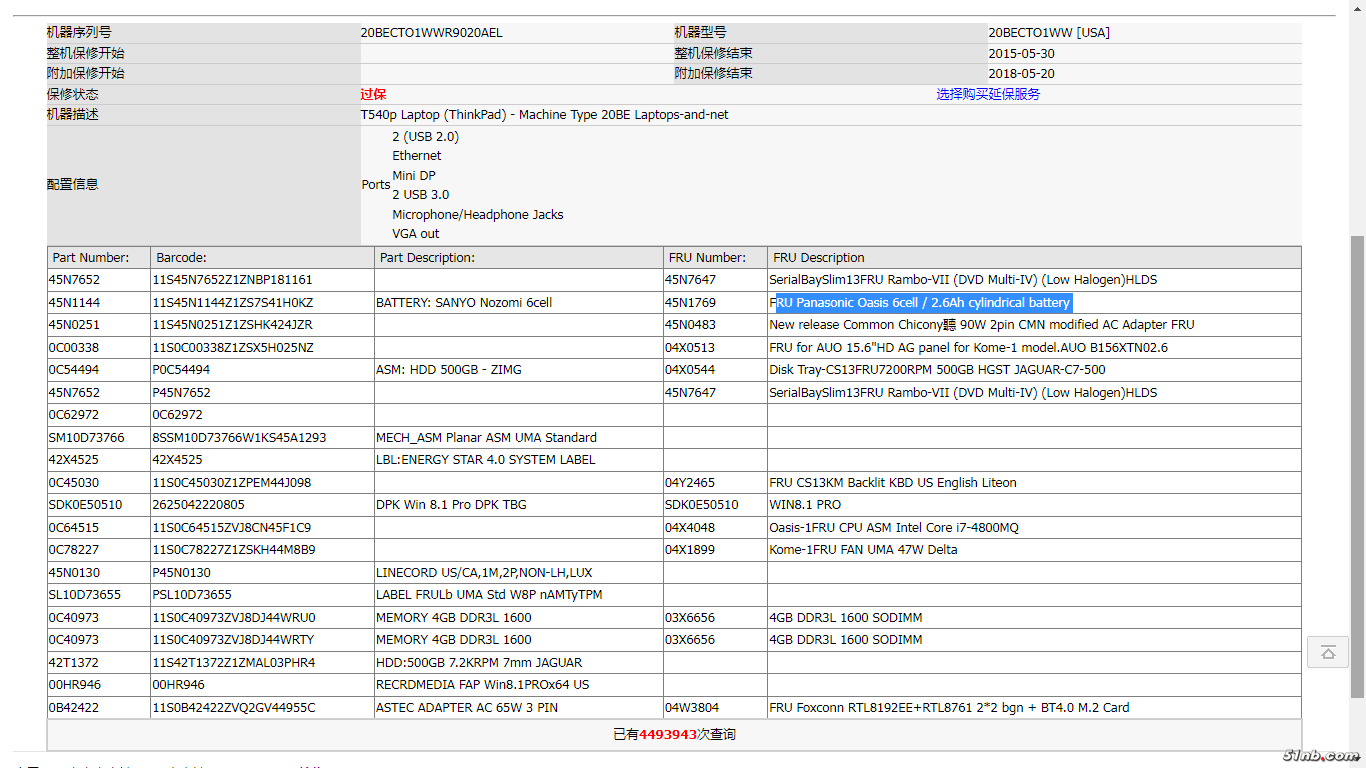The width and height of the screenshot is (1366, 768).
Task: Click the ASTEC ADAPTER AC 65W description
Action: 466,708
